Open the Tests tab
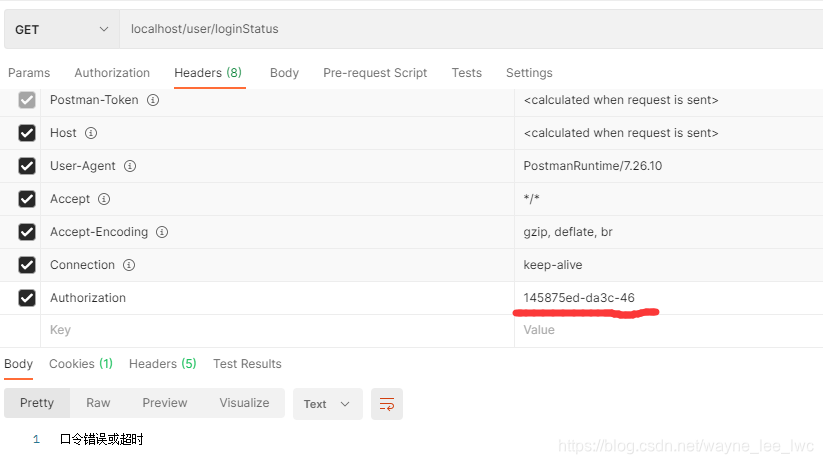 point(467,73)
